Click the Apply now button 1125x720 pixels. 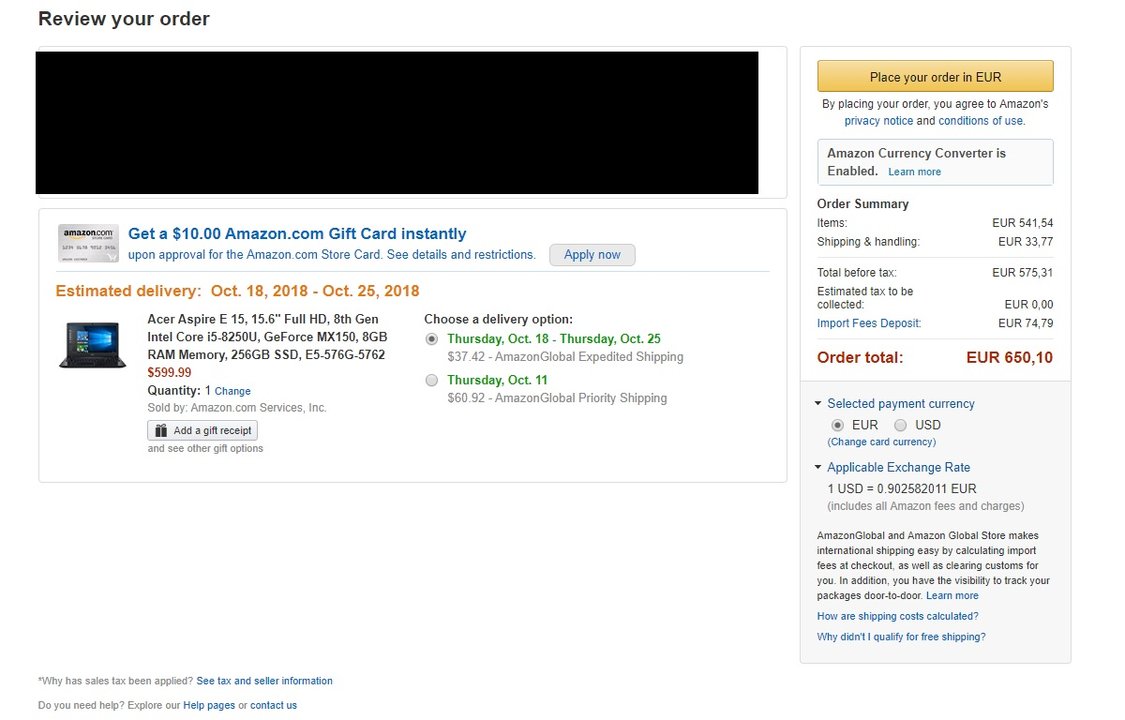click(x=592, y=255)
